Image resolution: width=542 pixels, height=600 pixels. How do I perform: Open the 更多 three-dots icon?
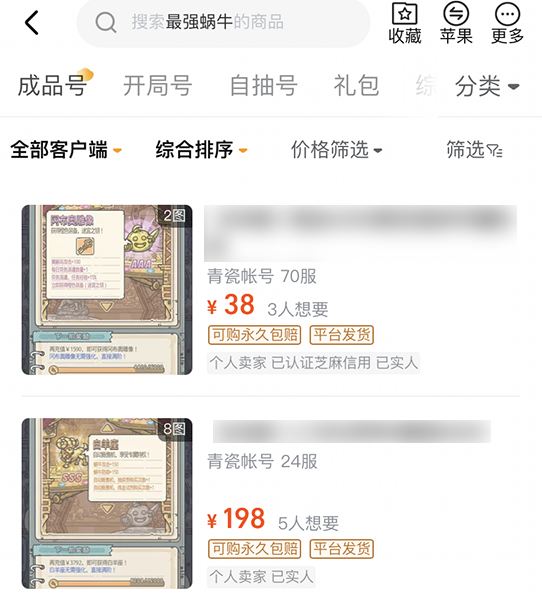[x=507, y=14]
